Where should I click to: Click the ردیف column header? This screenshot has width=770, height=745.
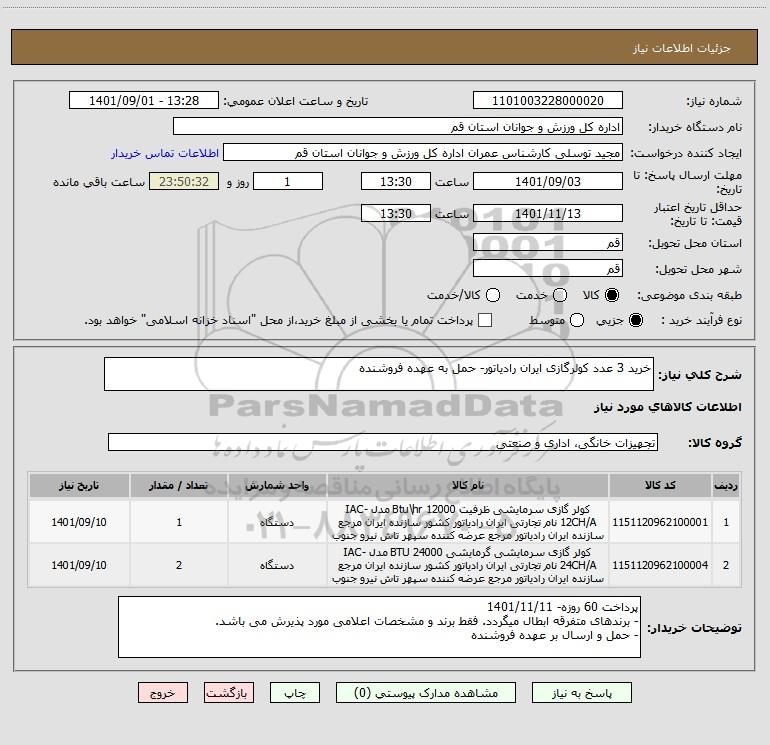726,485
